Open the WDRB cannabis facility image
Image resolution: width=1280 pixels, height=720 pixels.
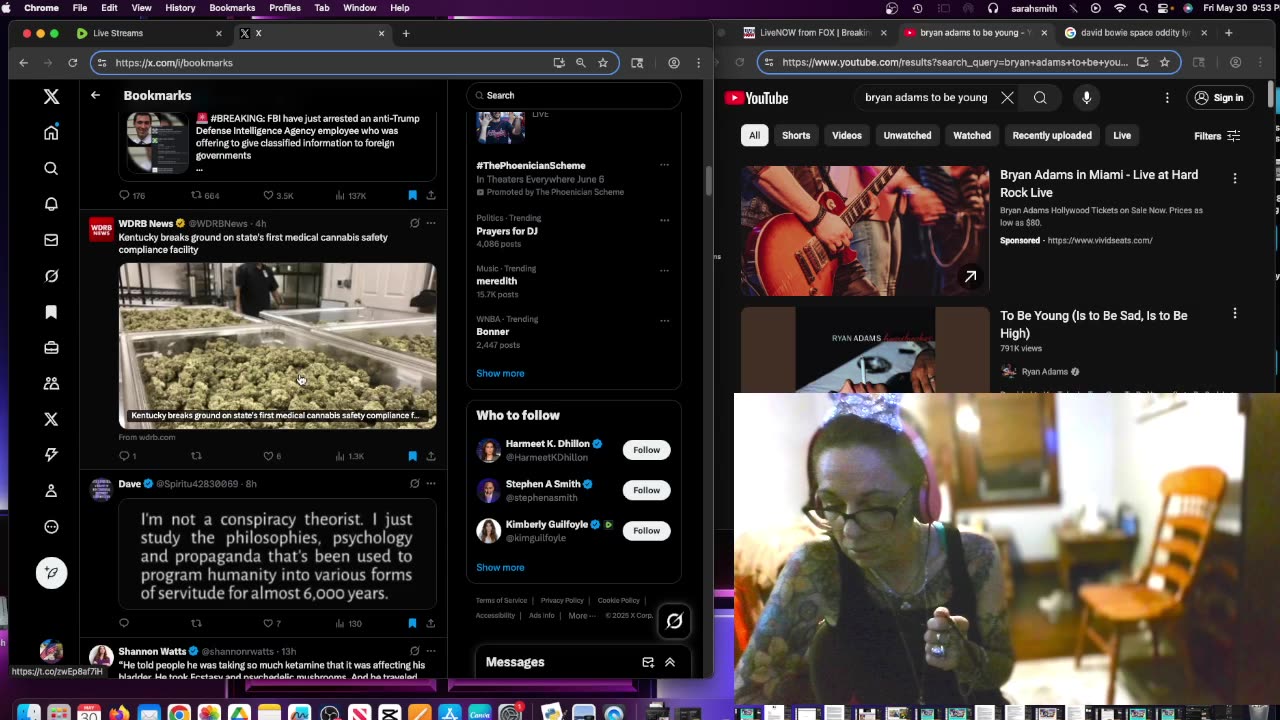[278, 346]
